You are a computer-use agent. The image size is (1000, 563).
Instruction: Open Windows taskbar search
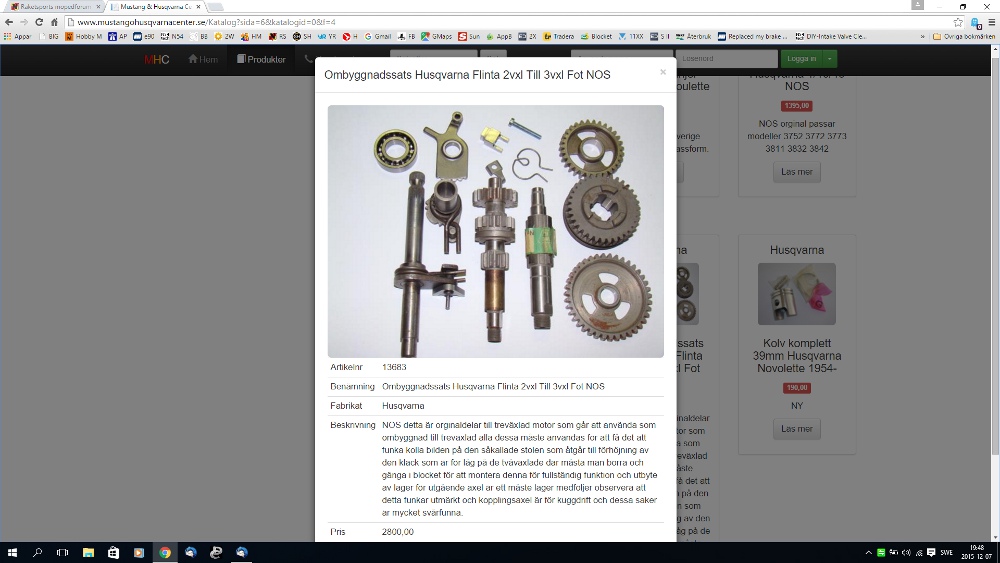tap(37, 553)
